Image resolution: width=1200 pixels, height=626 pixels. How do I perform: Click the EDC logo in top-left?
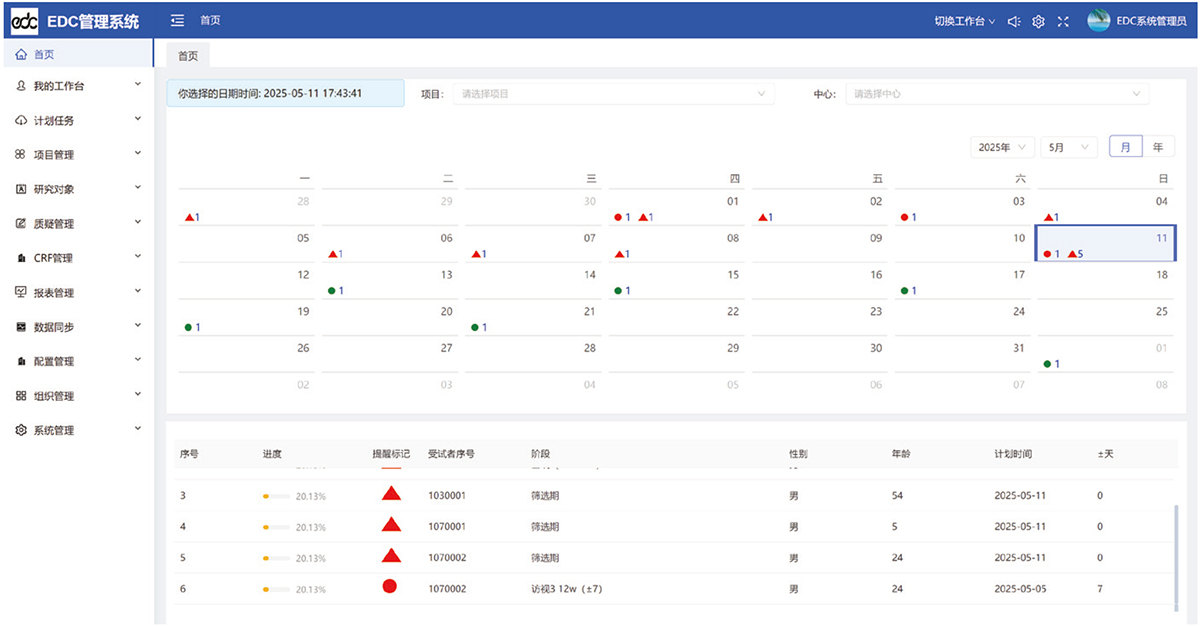tap(24, 21)
